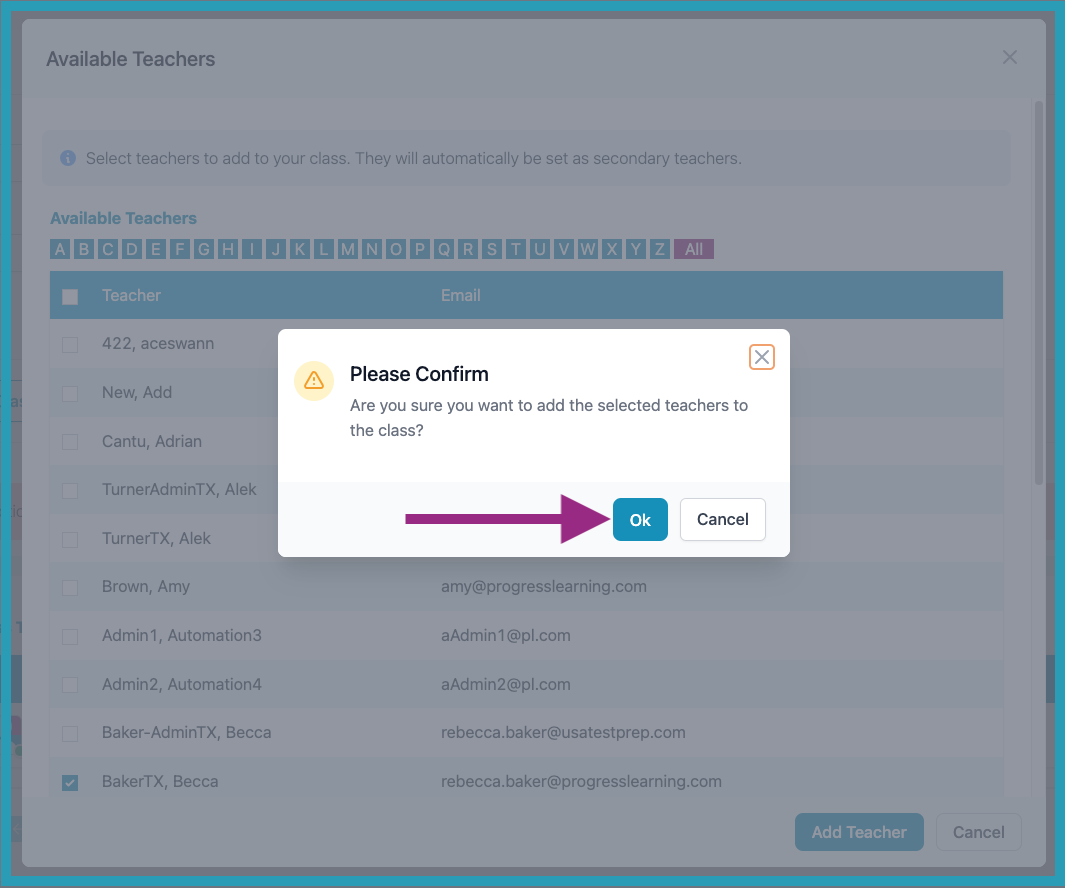
Task: Check the box for TurnerAdminTX, Alek
Action: pyautogui.click(x=70, y=491)
